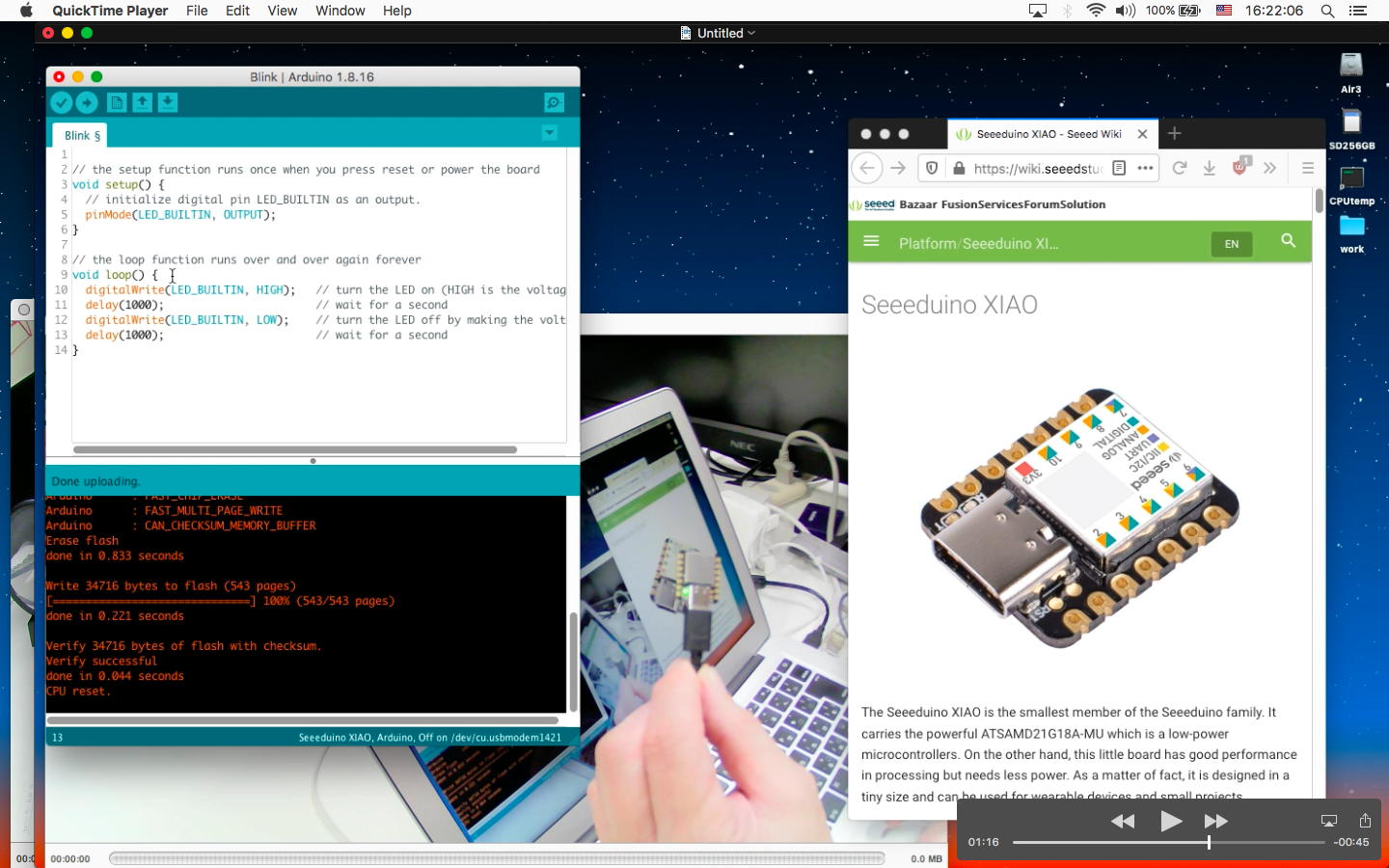Open the Help menu
Image resolution: width=1389 pixels, height=868 pixels.
coord(396,11)
